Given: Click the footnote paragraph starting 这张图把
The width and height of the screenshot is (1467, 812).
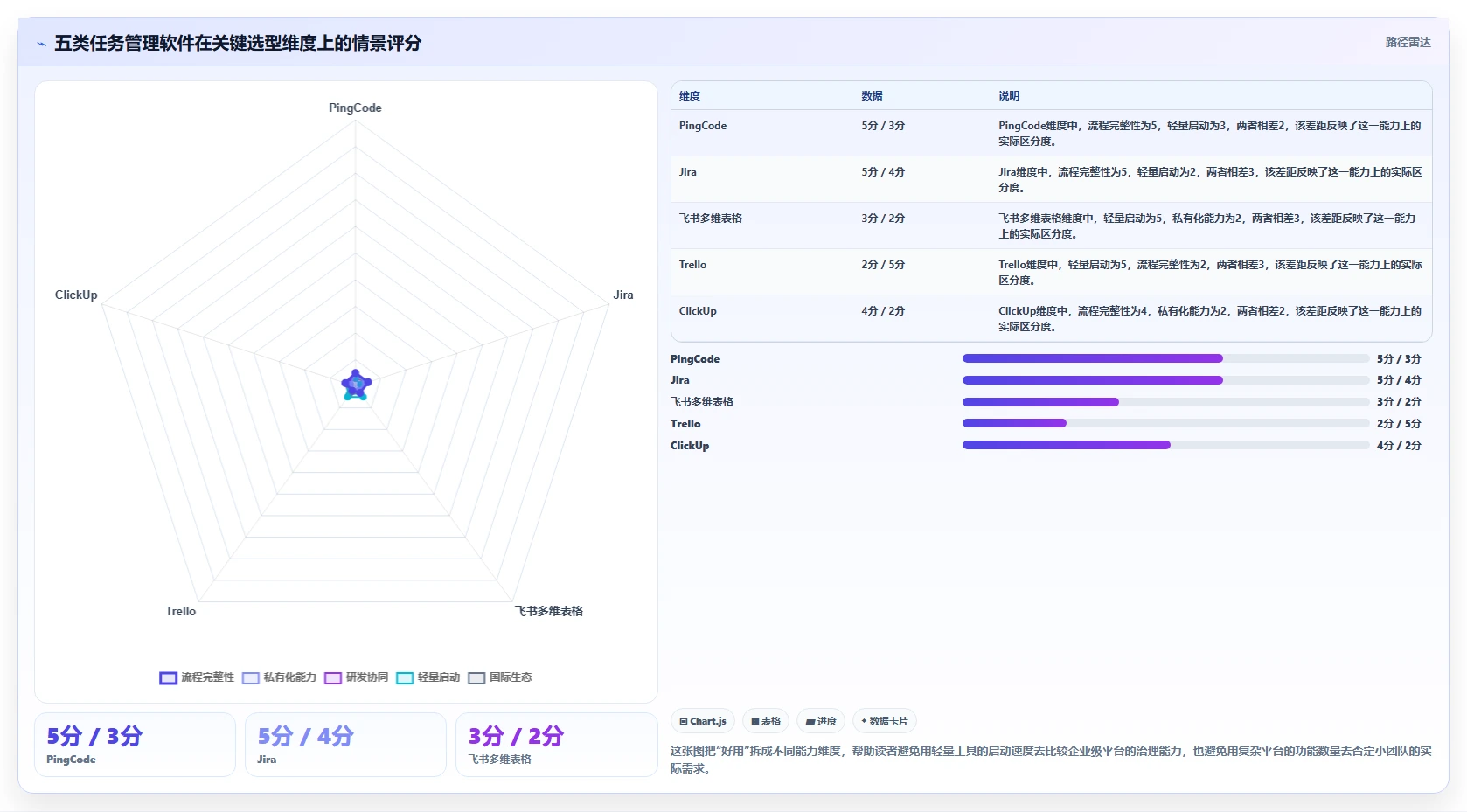Looking at the screenshot, I should [x=1051, y=760].
